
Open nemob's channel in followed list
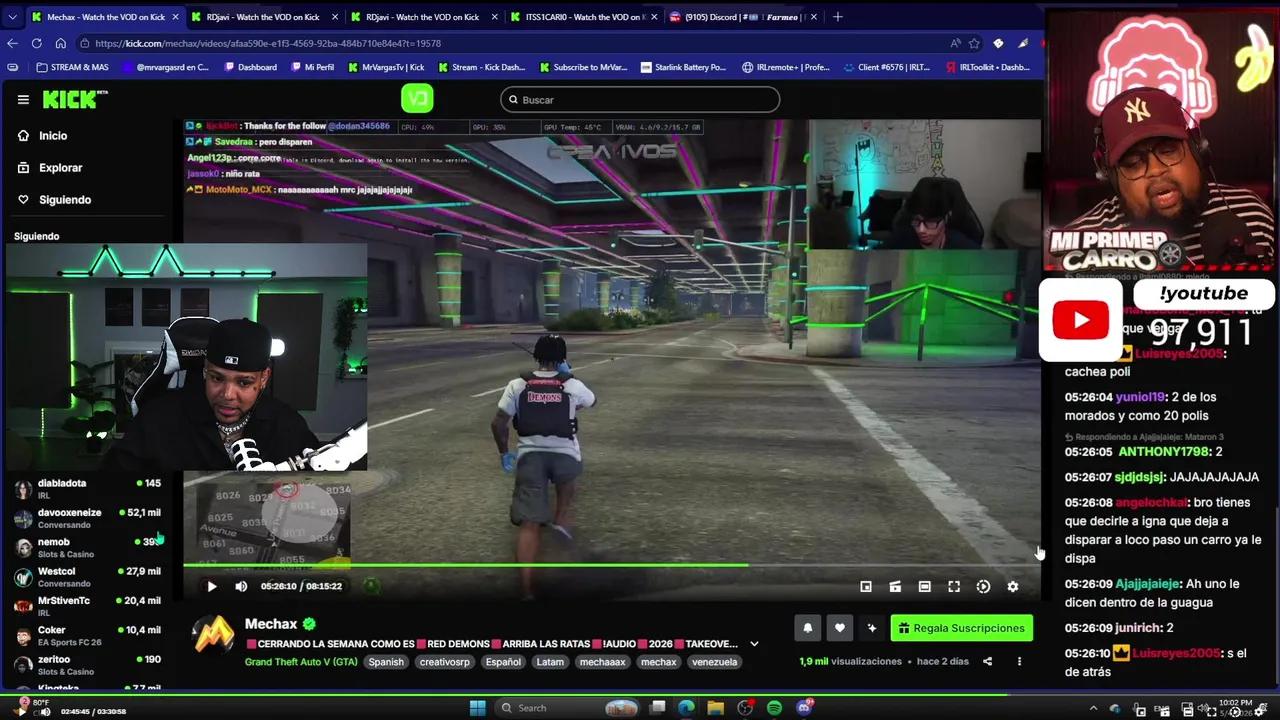[88, 547]
